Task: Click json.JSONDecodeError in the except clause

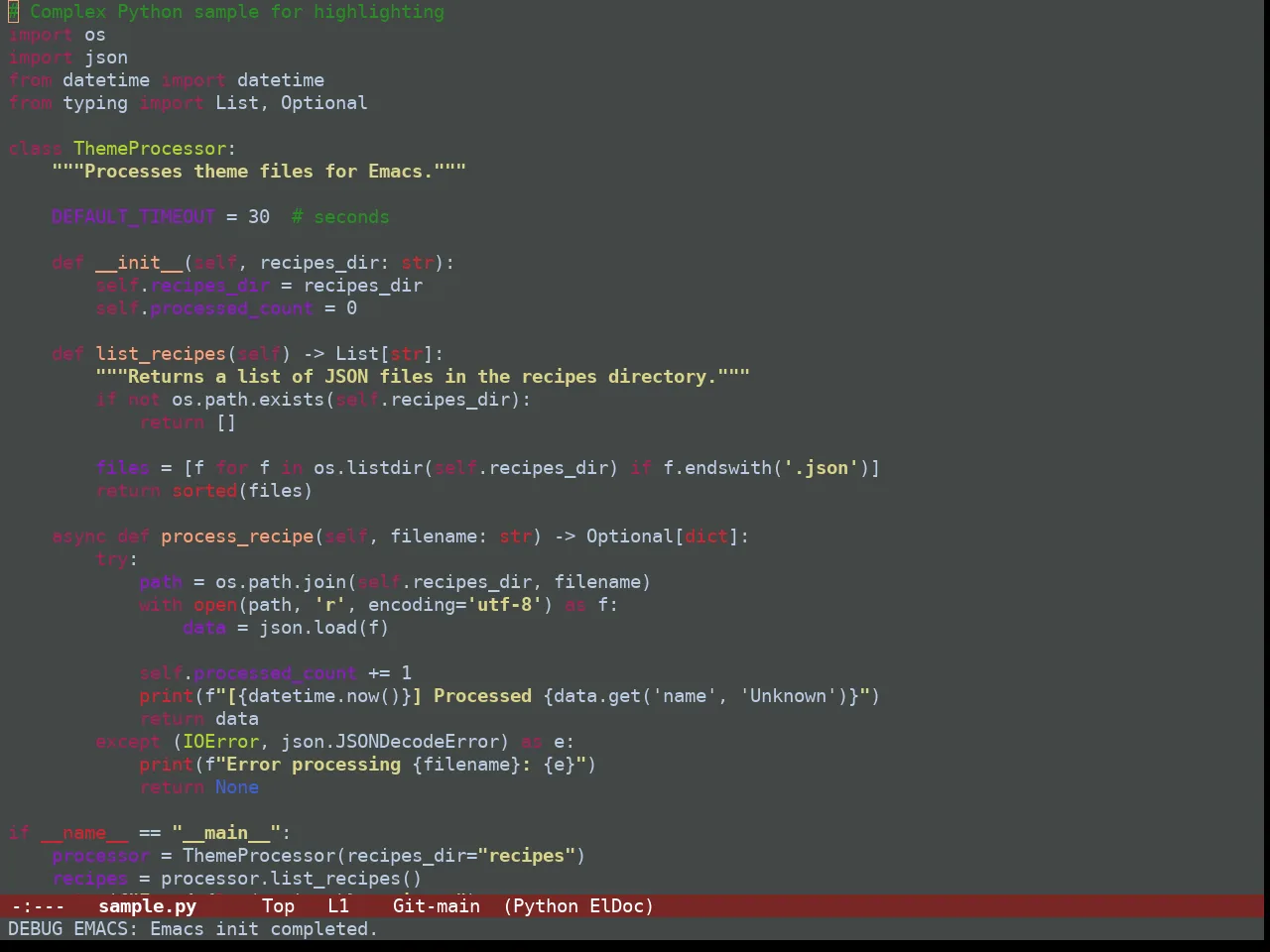Action: coord(390,742)
